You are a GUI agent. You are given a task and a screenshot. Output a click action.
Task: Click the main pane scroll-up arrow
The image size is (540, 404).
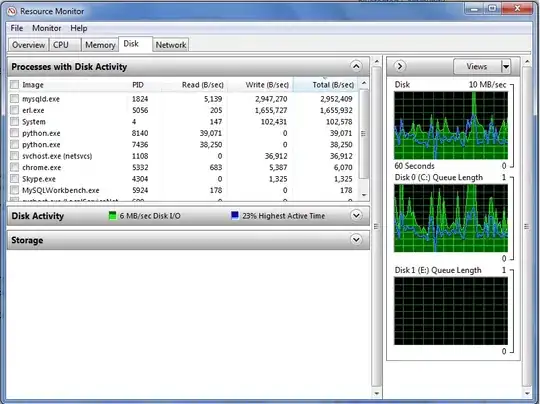pos(376,62)
